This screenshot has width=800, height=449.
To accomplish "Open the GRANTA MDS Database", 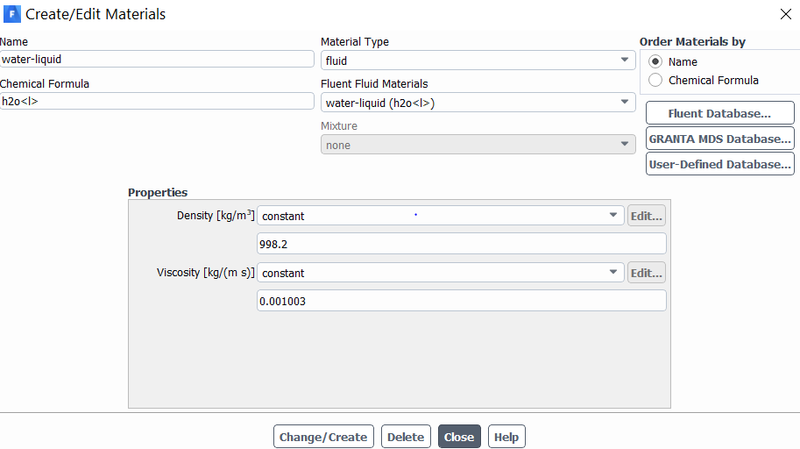I will [x=720, y=139].
